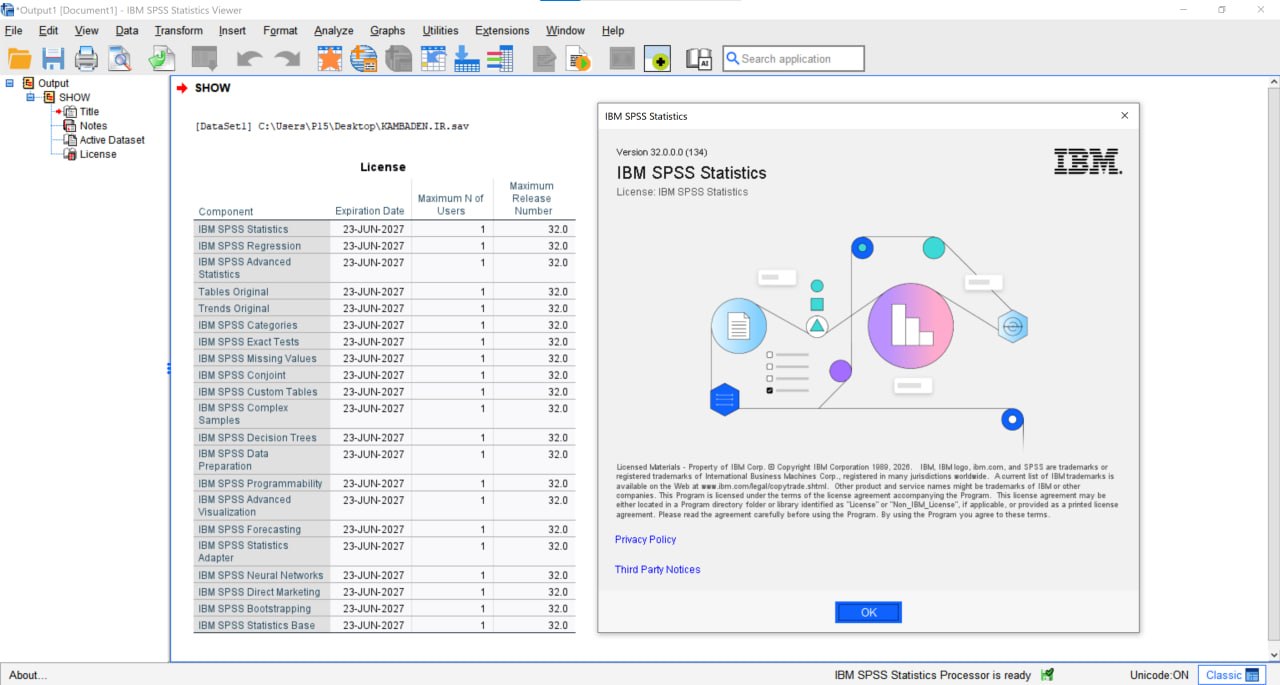1280x685 pixels.
Task: Click the pane splitter handle between outline and output
Action: point(169,369)
